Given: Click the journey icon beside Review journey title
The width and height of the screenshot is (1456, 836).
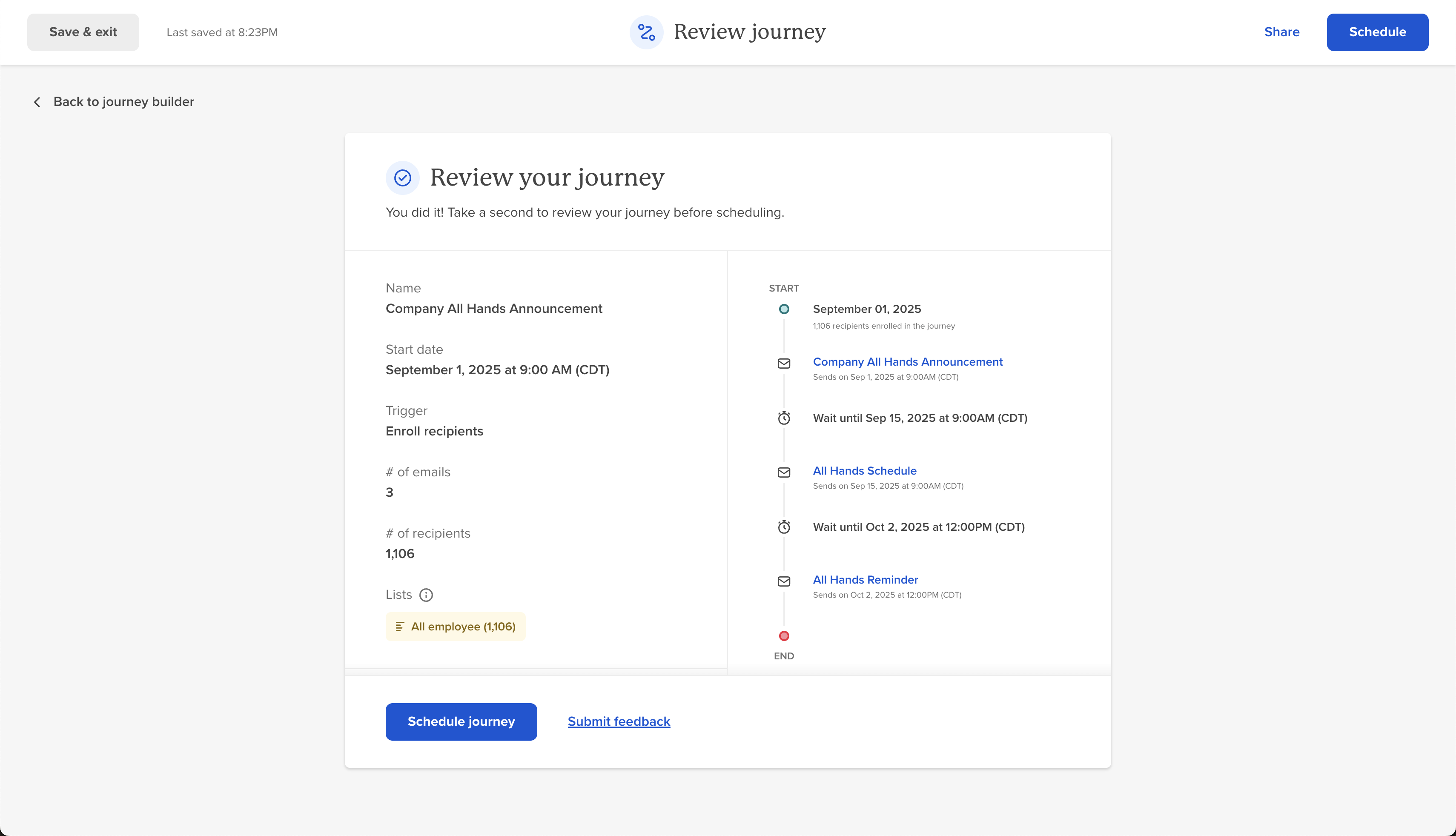Looking at the screenshot, I should (647, 32).
